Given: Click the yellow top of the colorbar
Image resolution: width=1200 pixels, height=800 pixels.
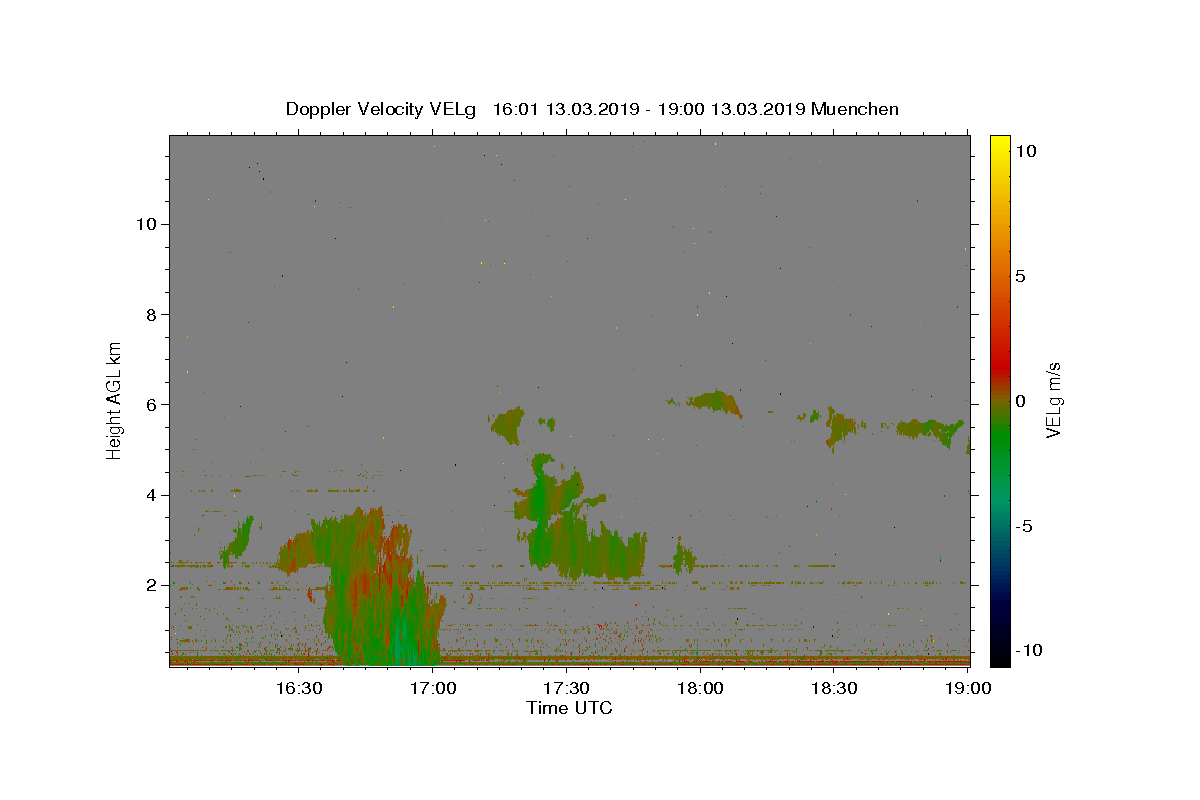Looking at the screenshot, I should (x=1000, y=145).
